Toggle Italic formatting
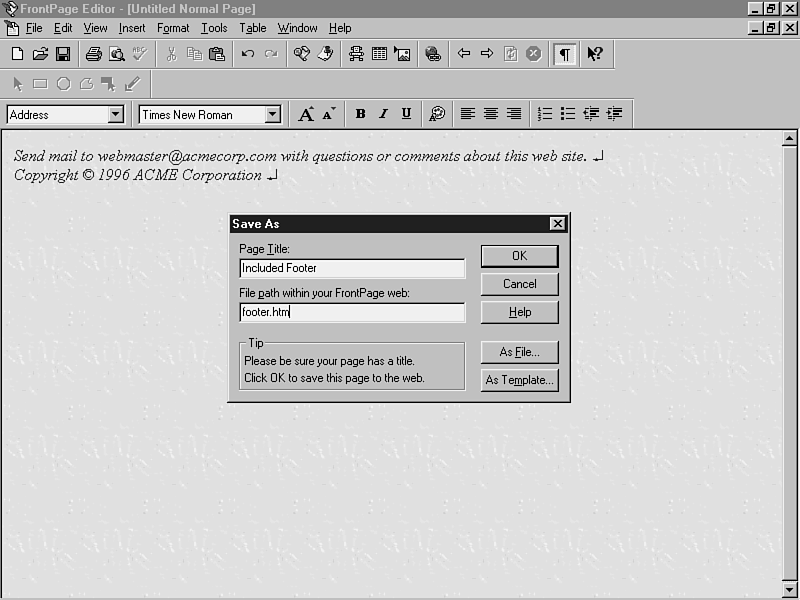The width and height of the screenshot is (800, 600). click(x=383, y=114)
